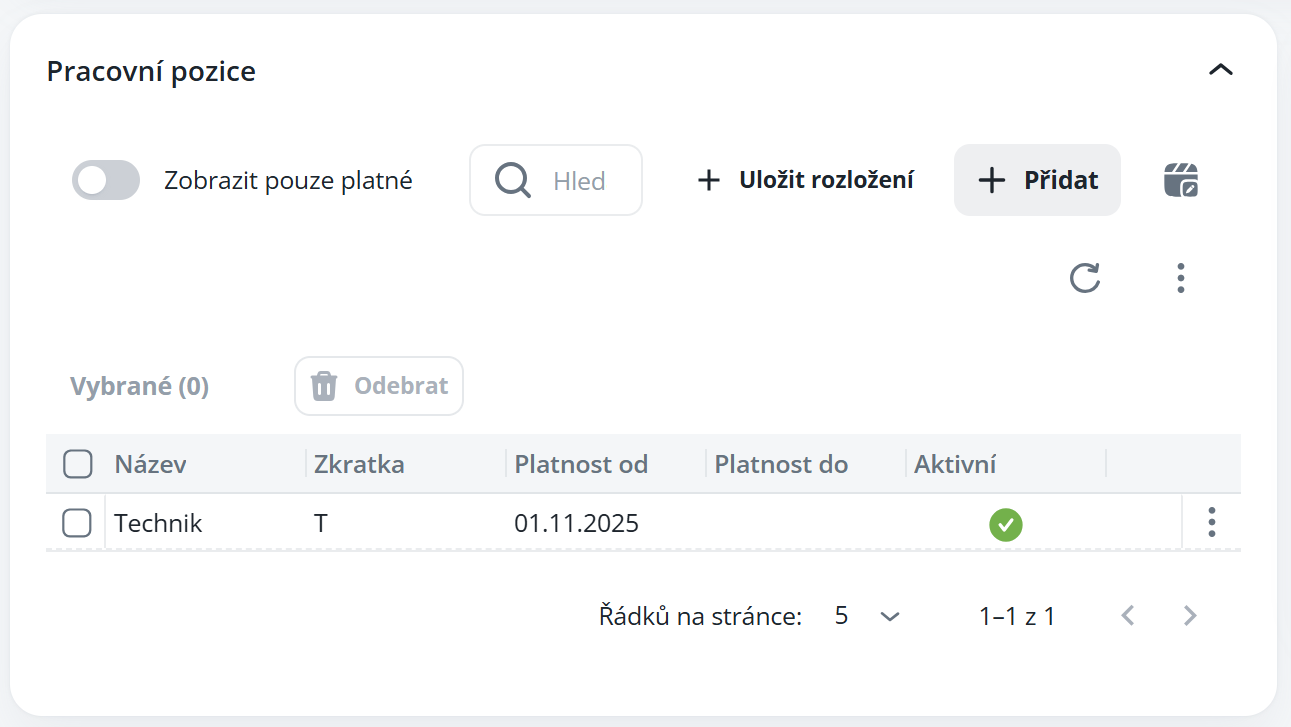The height and width of the screenshot is (727, 1291).
Task: Sort by the Platnost od column header
Action: (581, 464)
